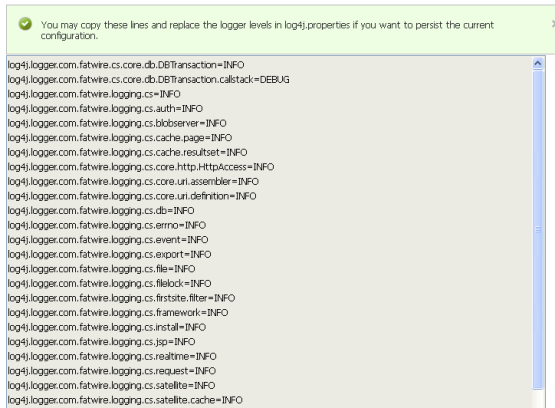Click the cs.cache.resultset=INFO line

[x=127, y=152]
